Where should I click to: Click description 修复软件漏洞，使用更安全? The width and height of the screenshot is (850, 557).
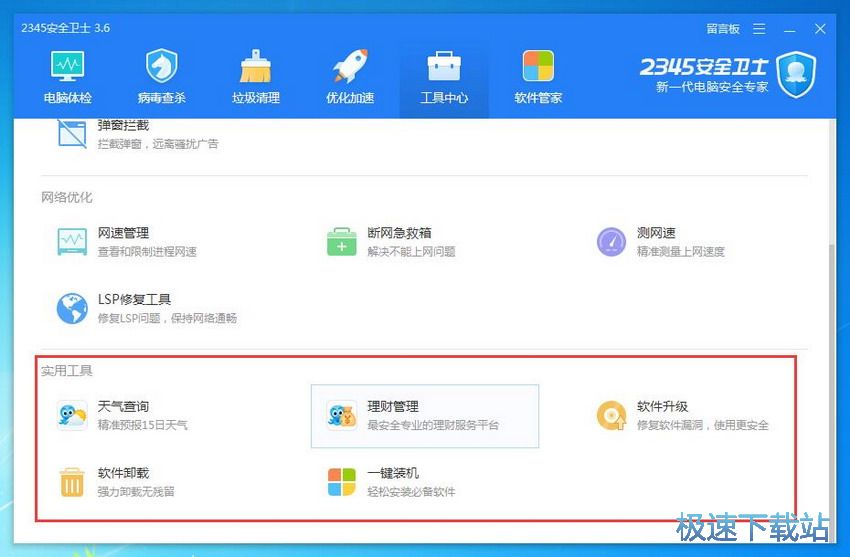point(703,425)
